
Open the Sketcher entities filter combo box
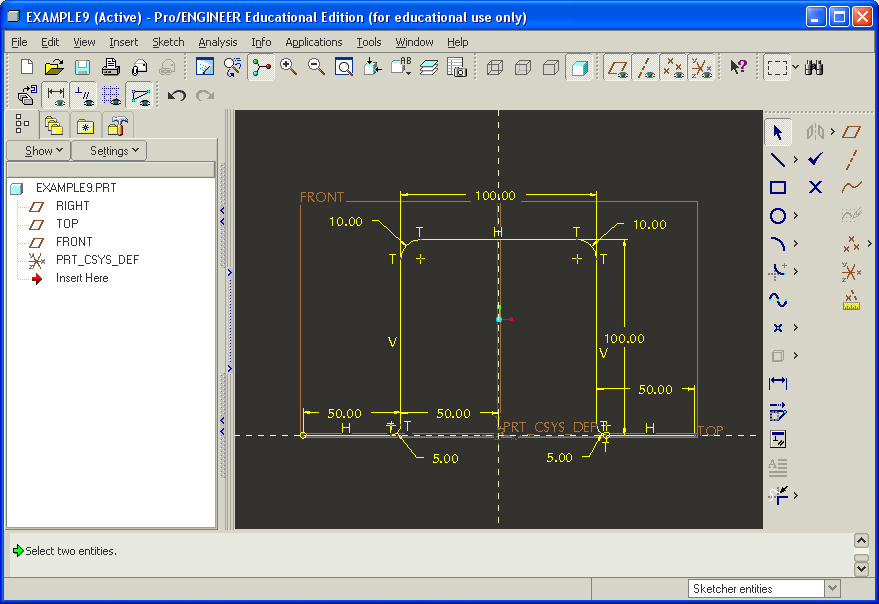(x=764, y=589)
